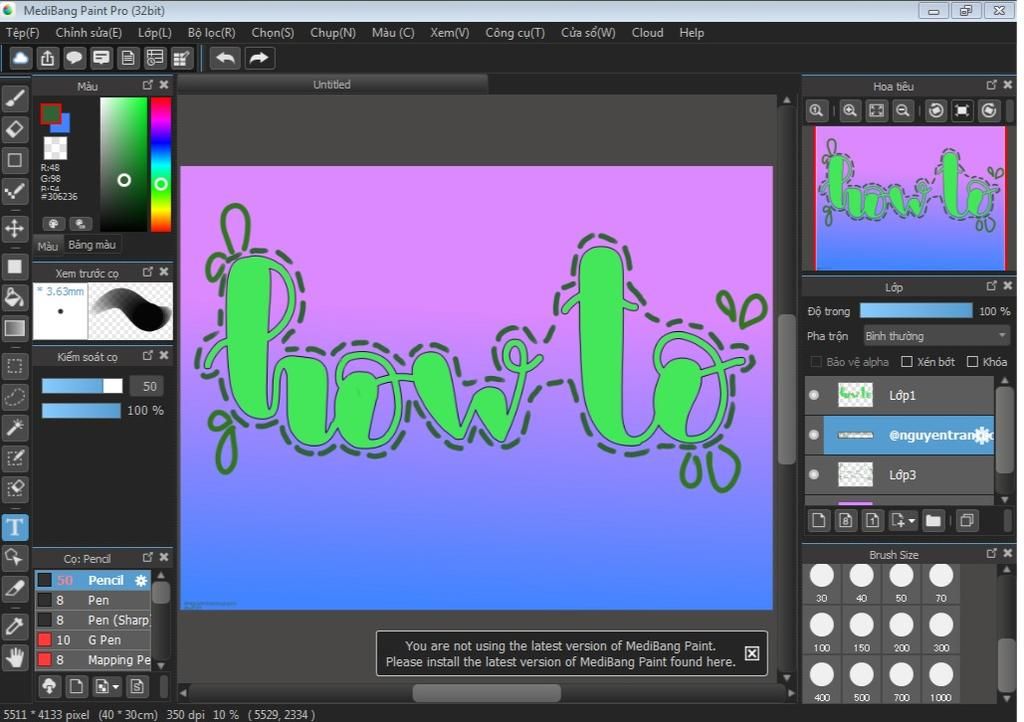Hide the @nguyentran layer
This screenshot has height=722, width=1024.
(x=814, y=435)
